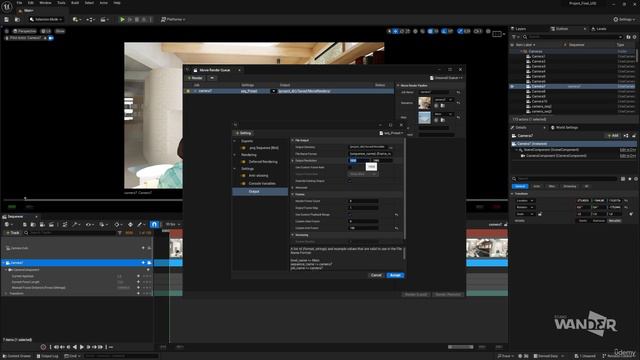The image size is (640, 360).
Task: Collapse the Cameras folder in the Outliner
Action: click(521, 51)
